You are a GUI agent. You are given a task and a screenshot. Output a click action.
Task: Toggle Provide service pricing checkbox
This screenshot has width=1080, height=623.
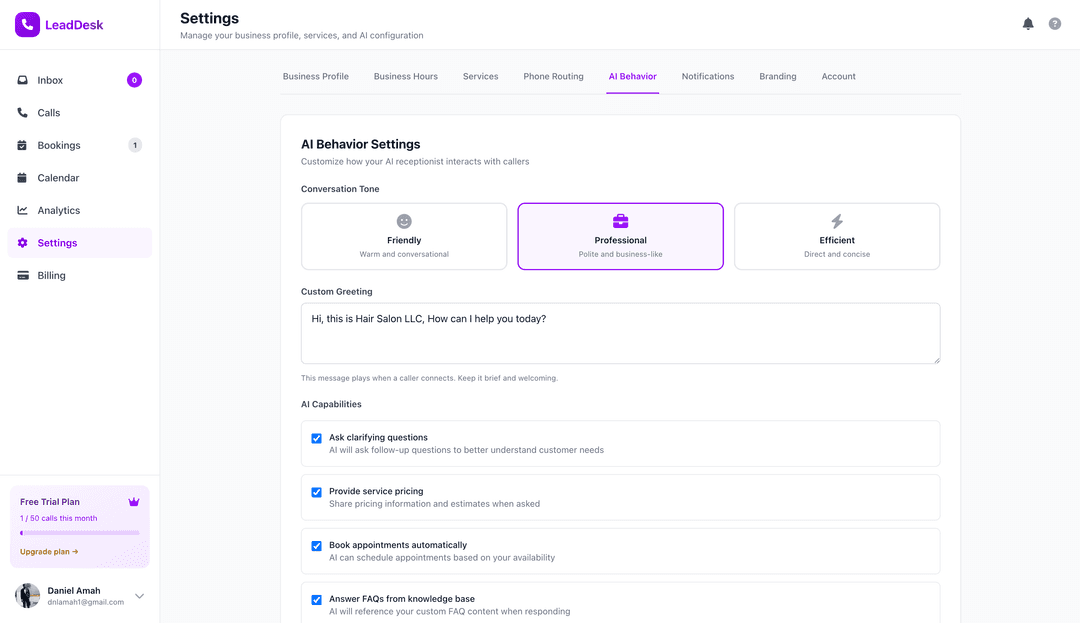[x=317, y=492]
